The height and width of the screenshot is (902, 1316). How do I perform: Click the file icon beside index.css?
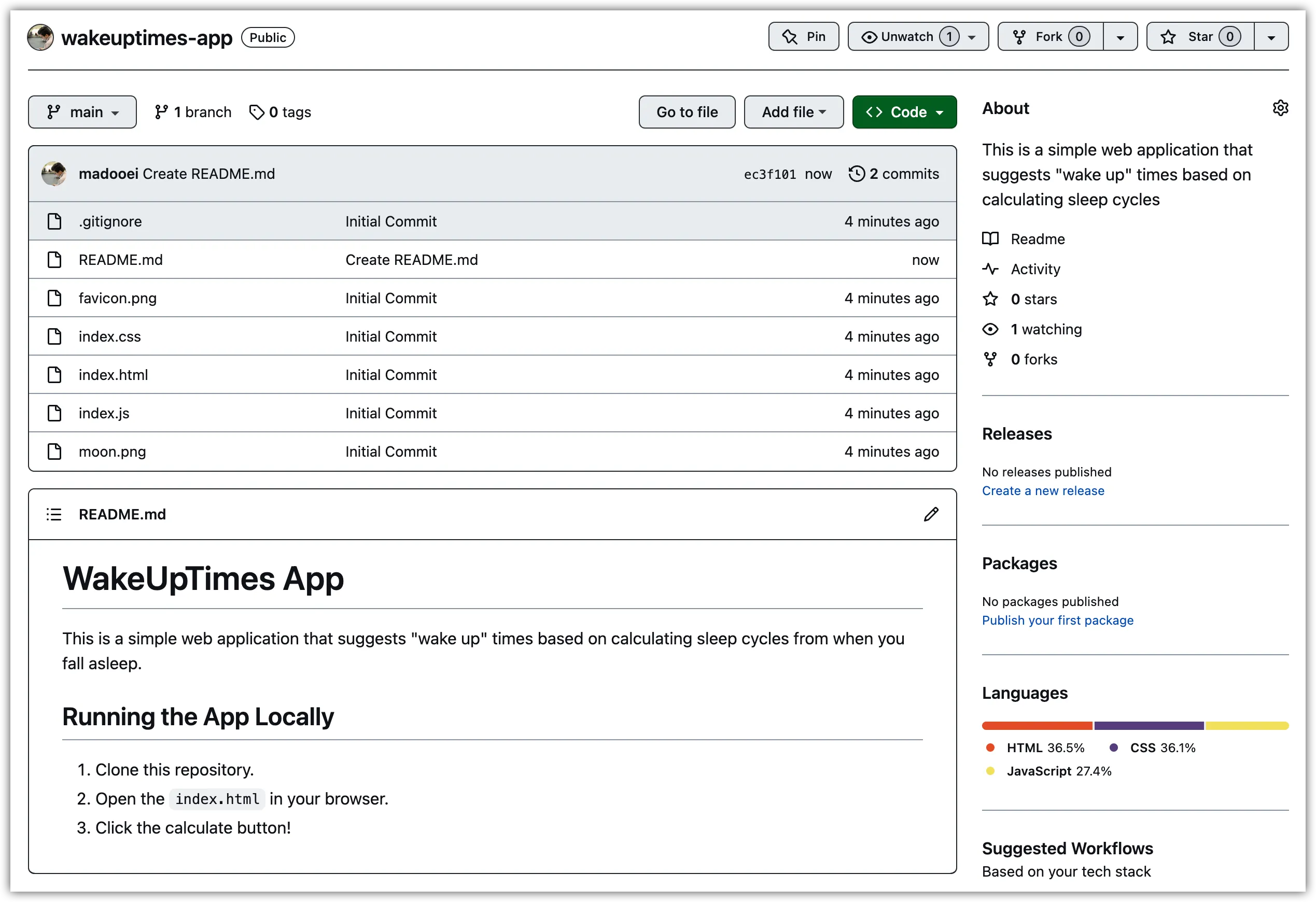(x=54, y=337)
